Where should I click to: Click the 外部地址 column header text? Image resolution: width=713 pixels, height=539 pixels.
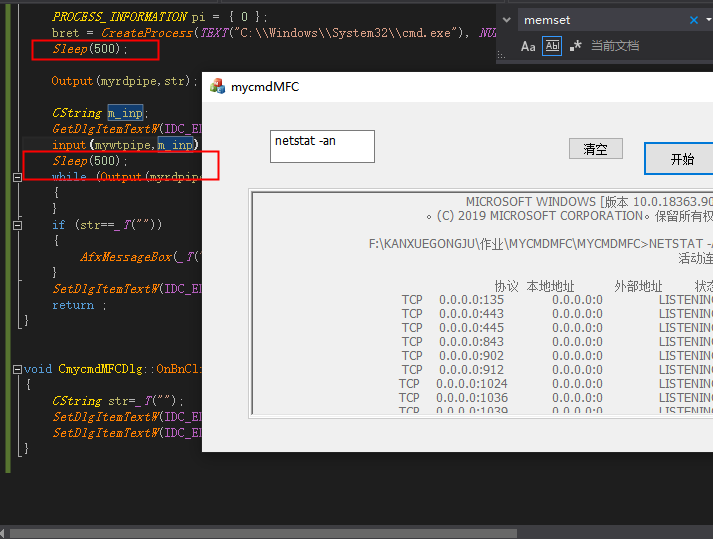[638, 286]
